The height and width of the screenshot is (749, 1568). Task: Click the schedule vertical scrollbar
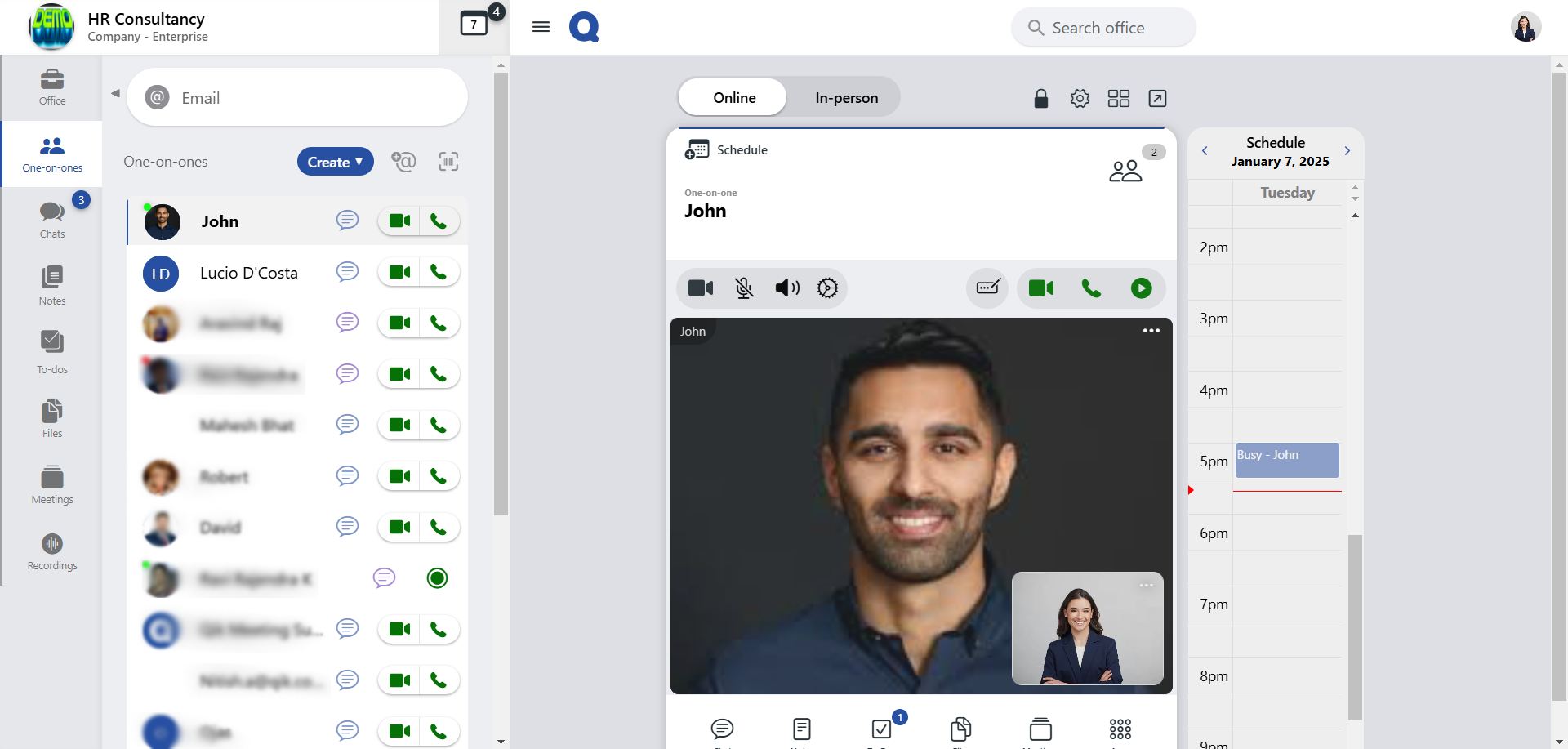(x=1356, y=627)
